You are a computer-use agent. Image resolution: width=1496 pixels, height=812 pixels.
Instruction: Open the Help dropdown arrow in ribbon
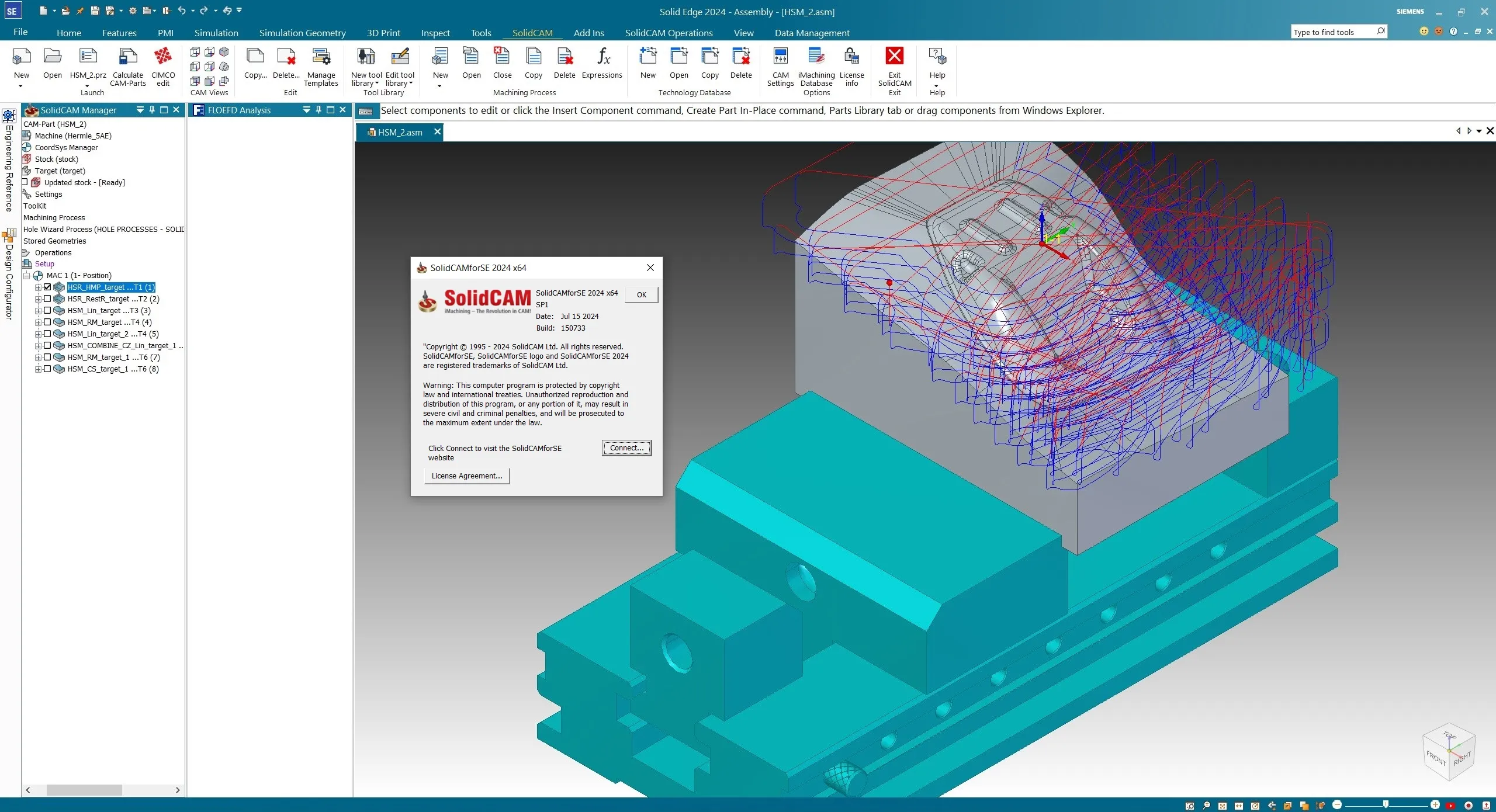[937, 86]
